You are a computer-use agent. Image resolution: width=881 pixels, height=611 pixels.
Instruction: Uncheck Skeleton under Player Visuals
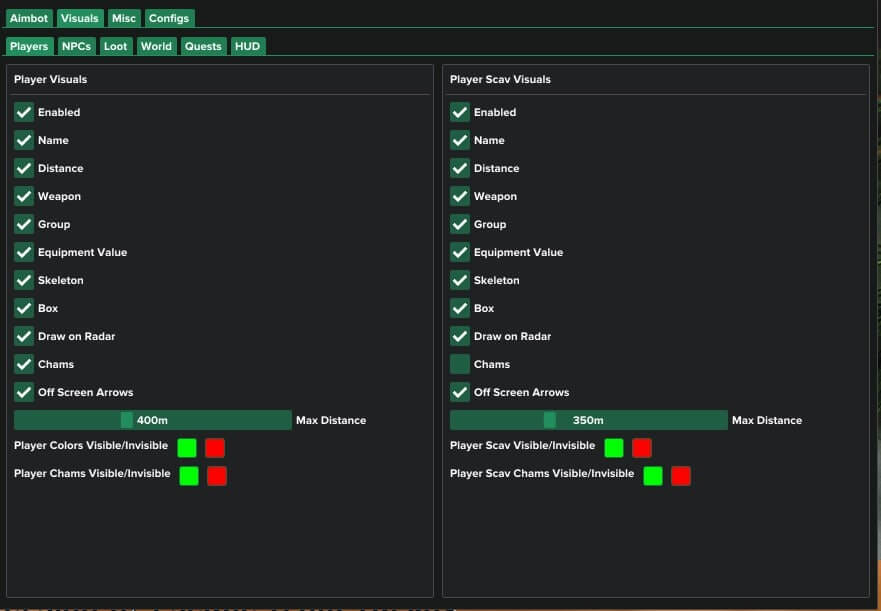pyautogui.click(x=24, y=280)
